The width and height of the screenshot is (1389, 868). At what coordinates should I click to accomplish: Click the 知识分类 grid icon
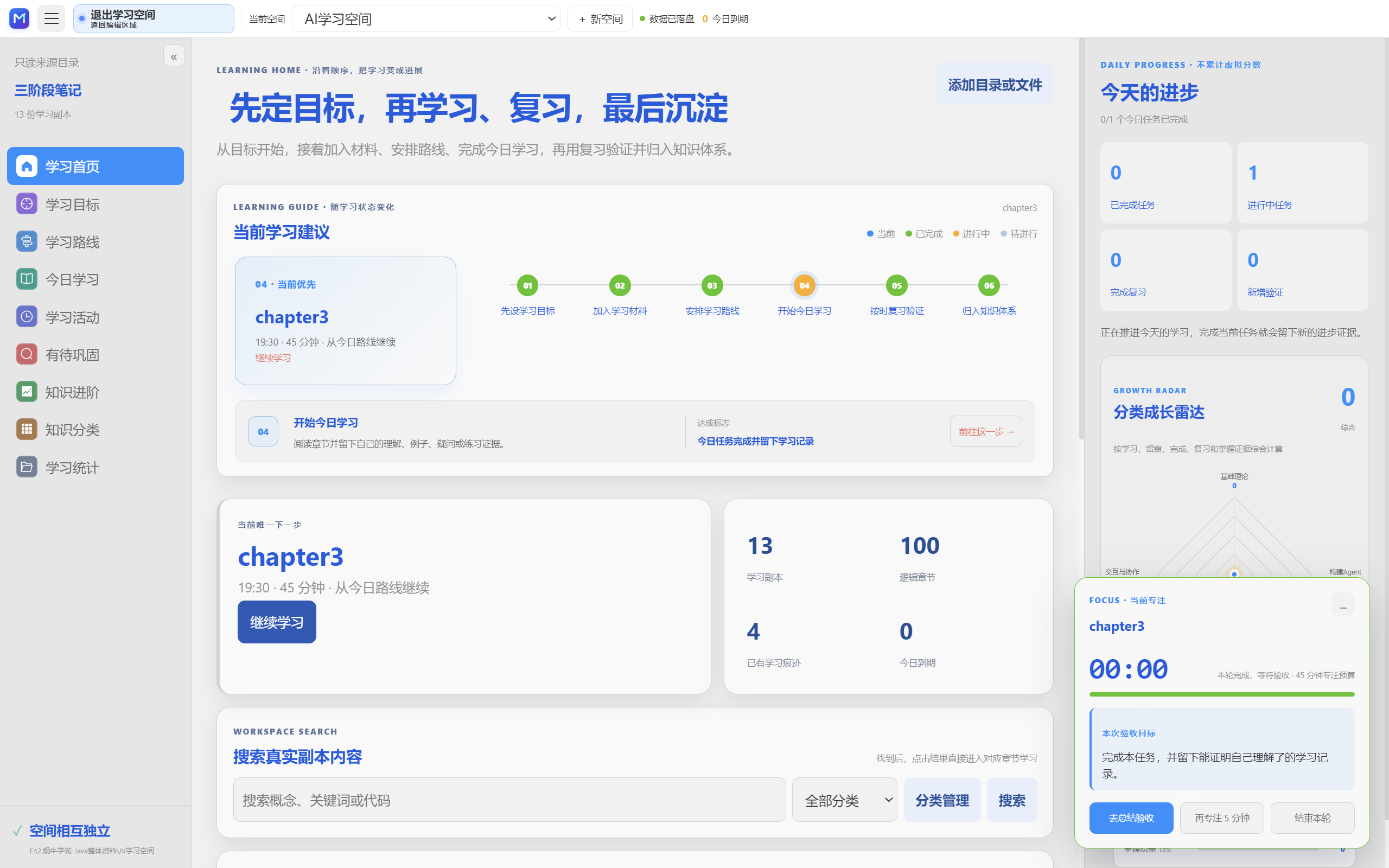click(x=27, y=429)
